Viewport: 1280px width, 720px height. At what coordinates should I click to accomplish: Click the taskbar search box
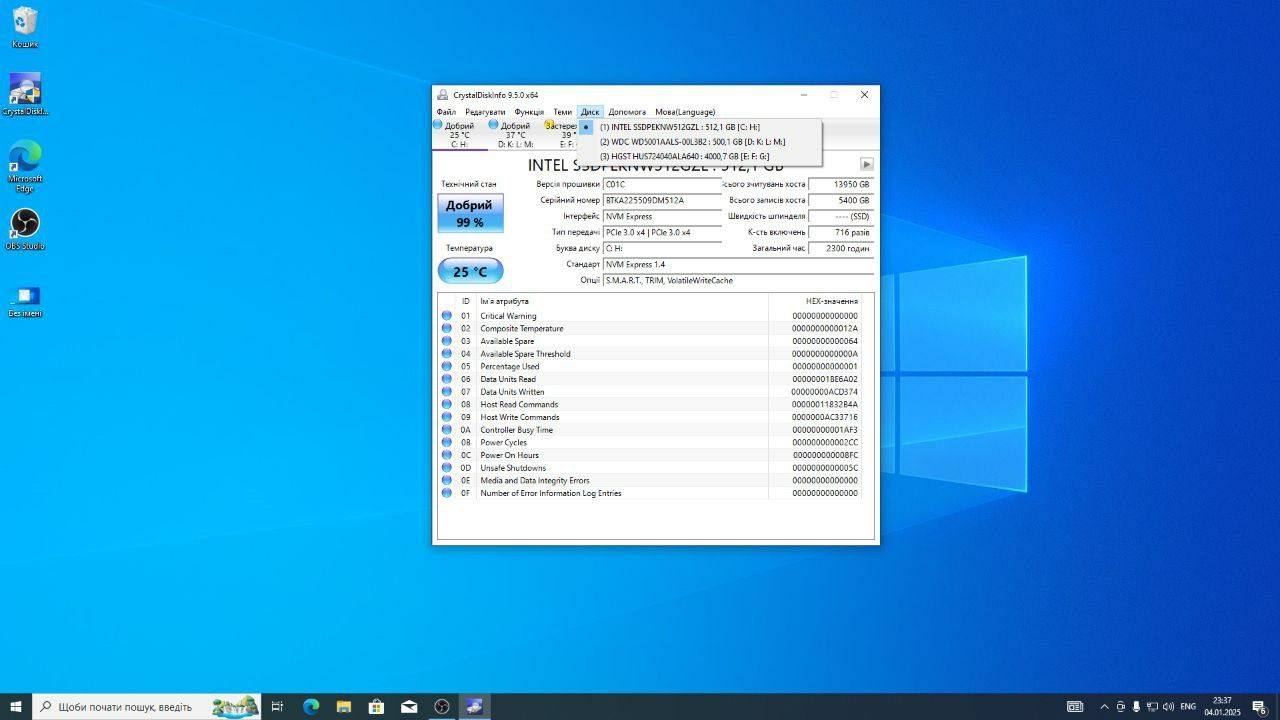(x=146, y=706)
